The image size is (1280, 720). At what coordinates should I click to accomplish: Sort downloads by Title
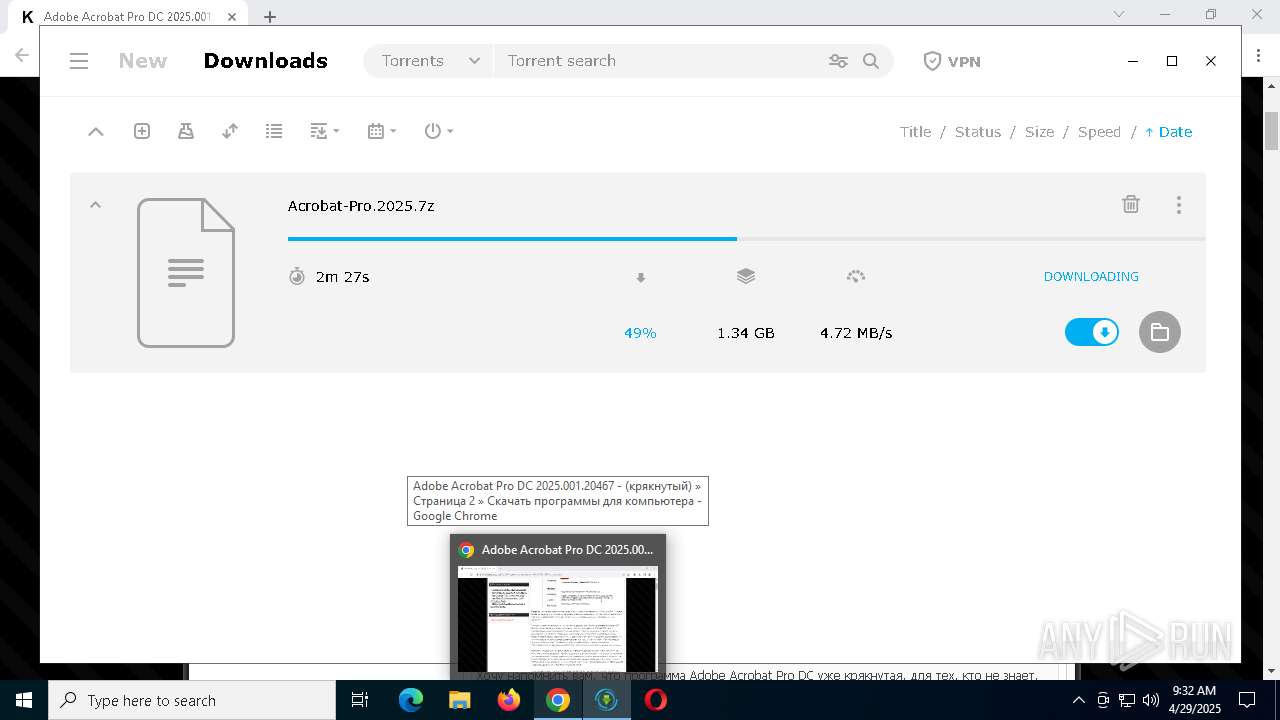[915, 132]
